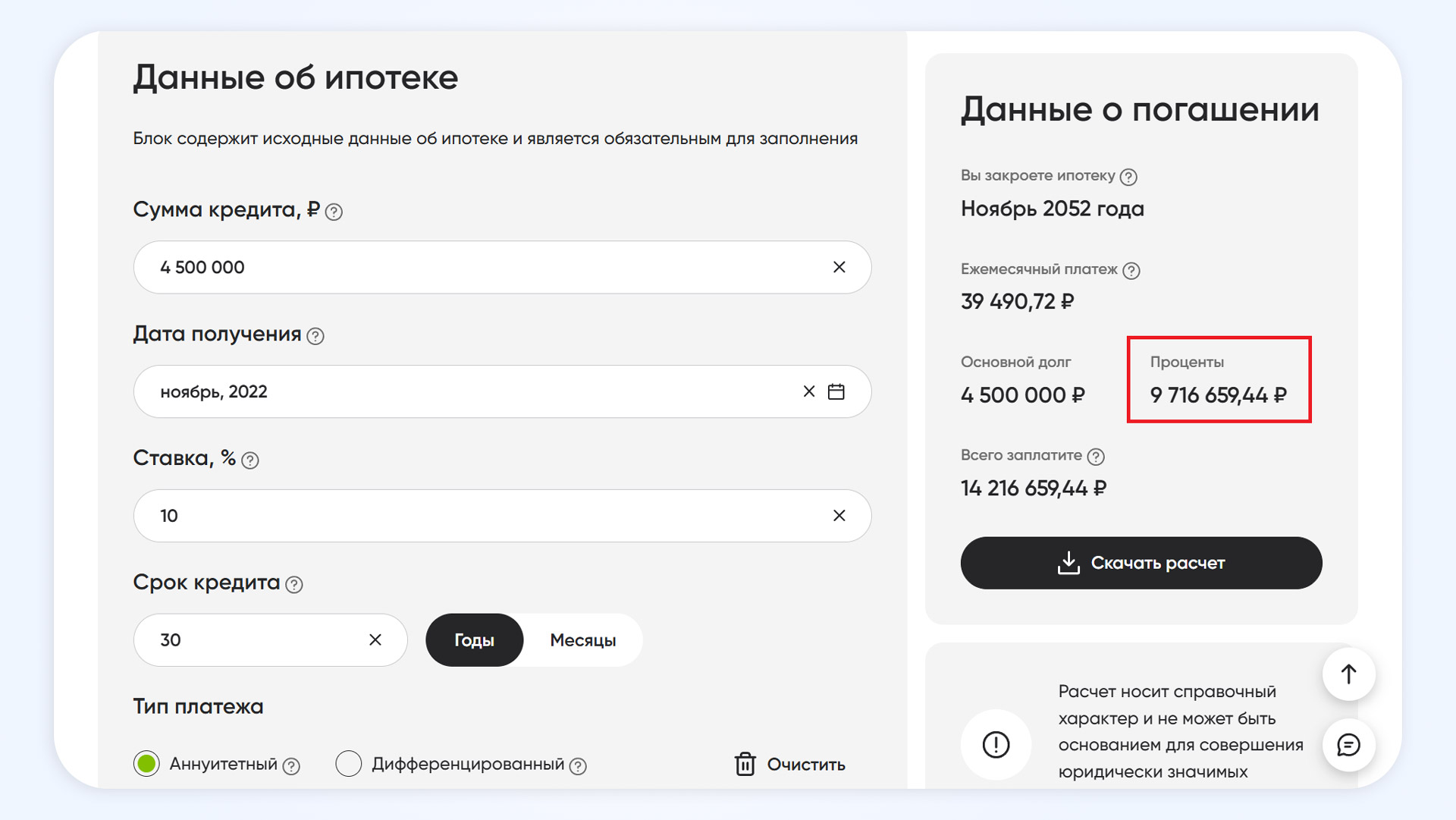Click help icon next to Сумма кредита
This screenshot has width=1456, height=820.
[334, 212]
